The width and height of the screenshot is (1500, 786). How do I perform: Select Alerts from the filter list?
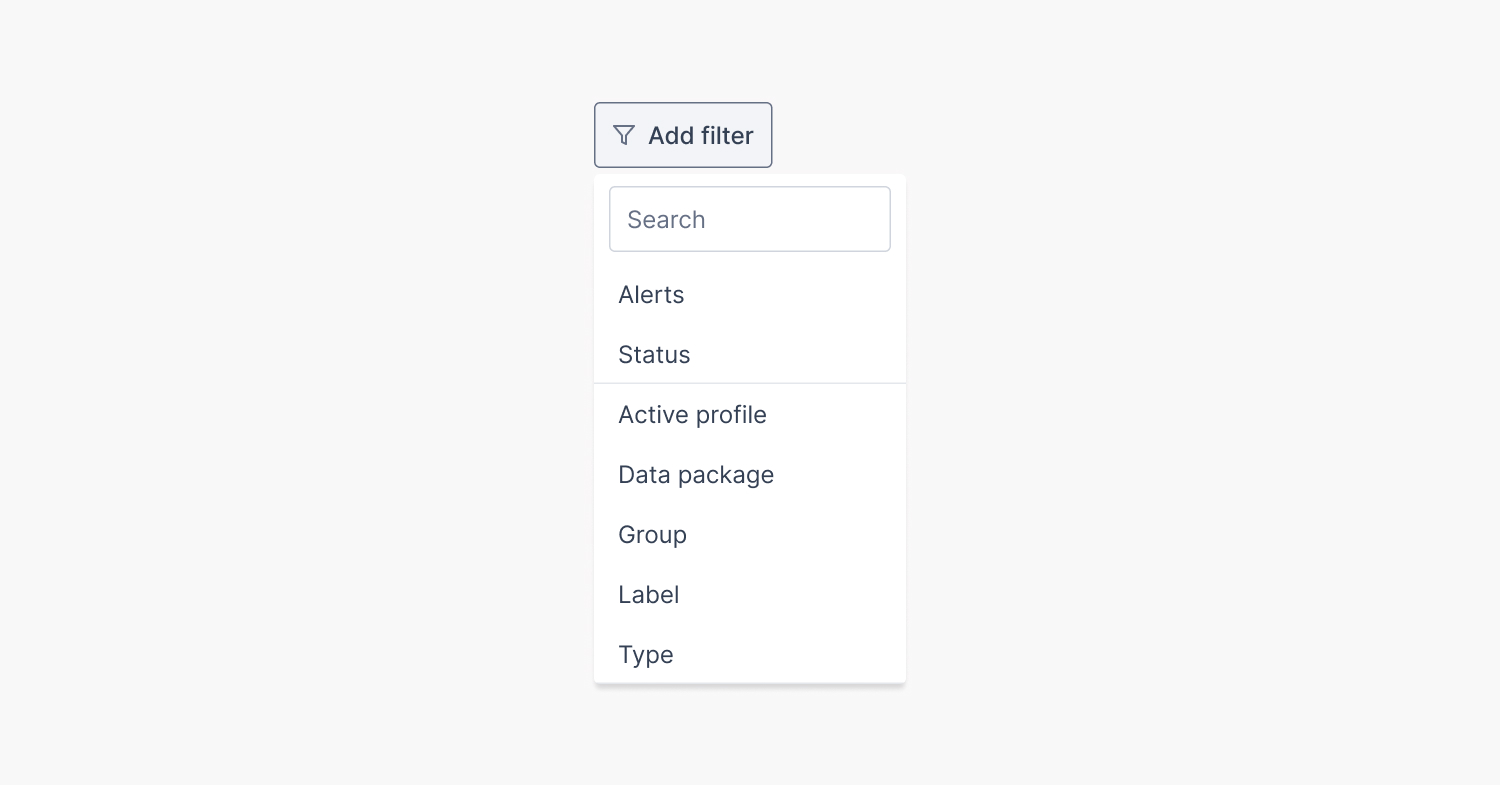tap(651, 295)
